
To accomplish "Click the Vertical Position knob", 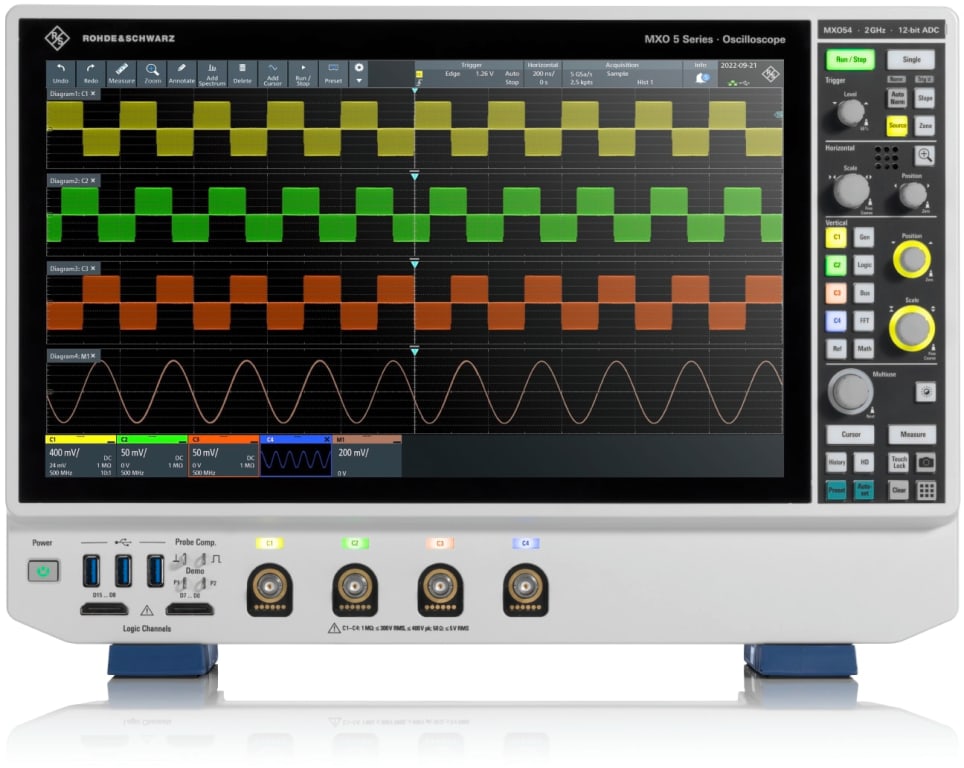I will pyautogui.click(x=912, y=259).
